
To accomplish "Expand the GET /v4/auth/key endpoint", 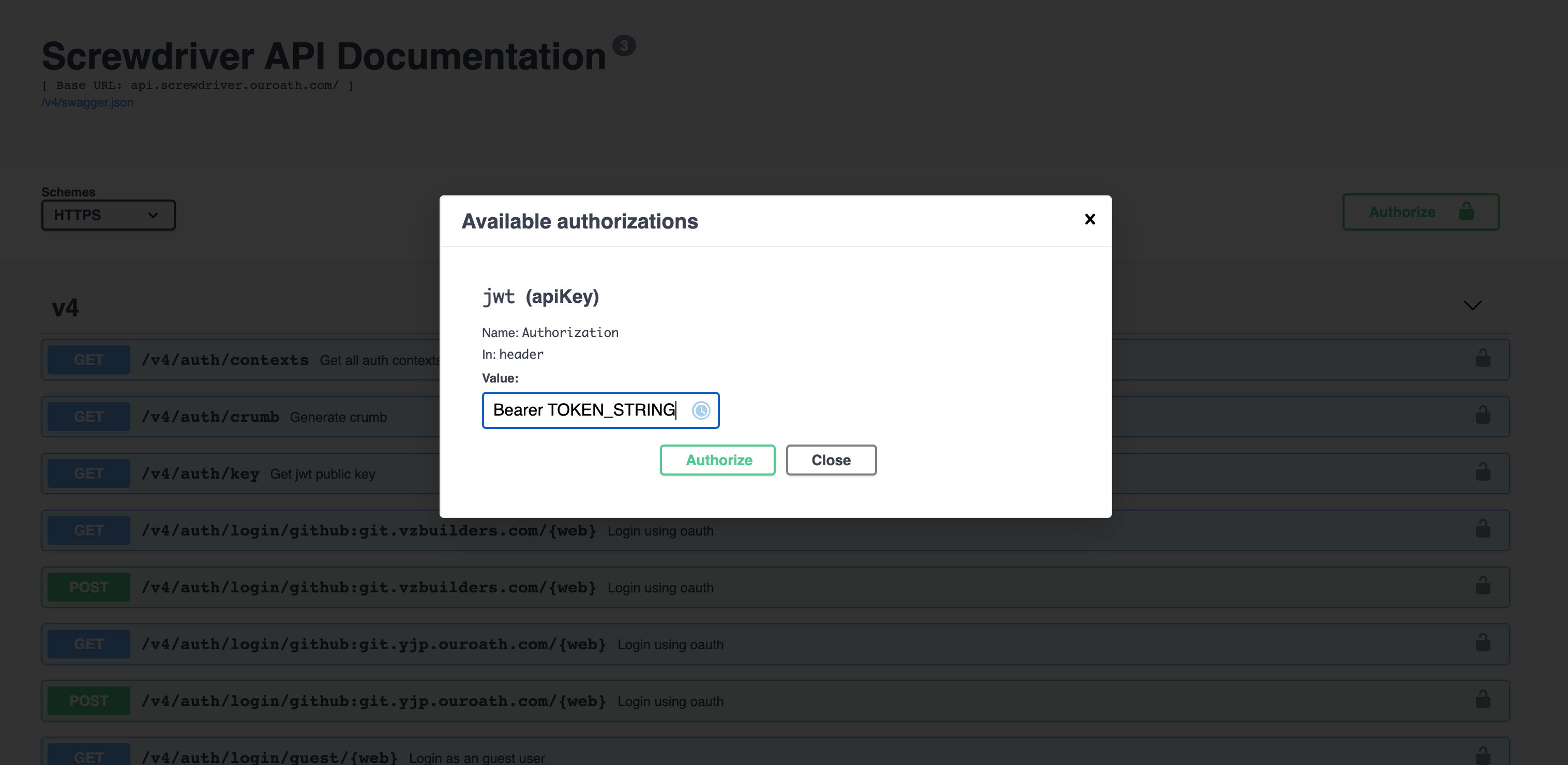I will click(x=775, y=473).
